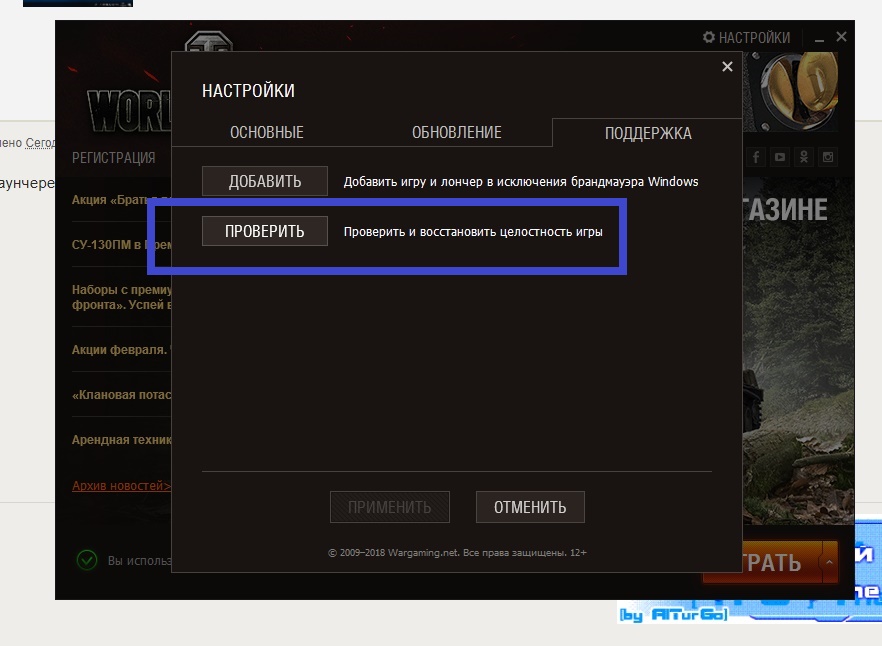Open the Odnoklassniki social icon

pyautogui.click(x=804, y=157)
